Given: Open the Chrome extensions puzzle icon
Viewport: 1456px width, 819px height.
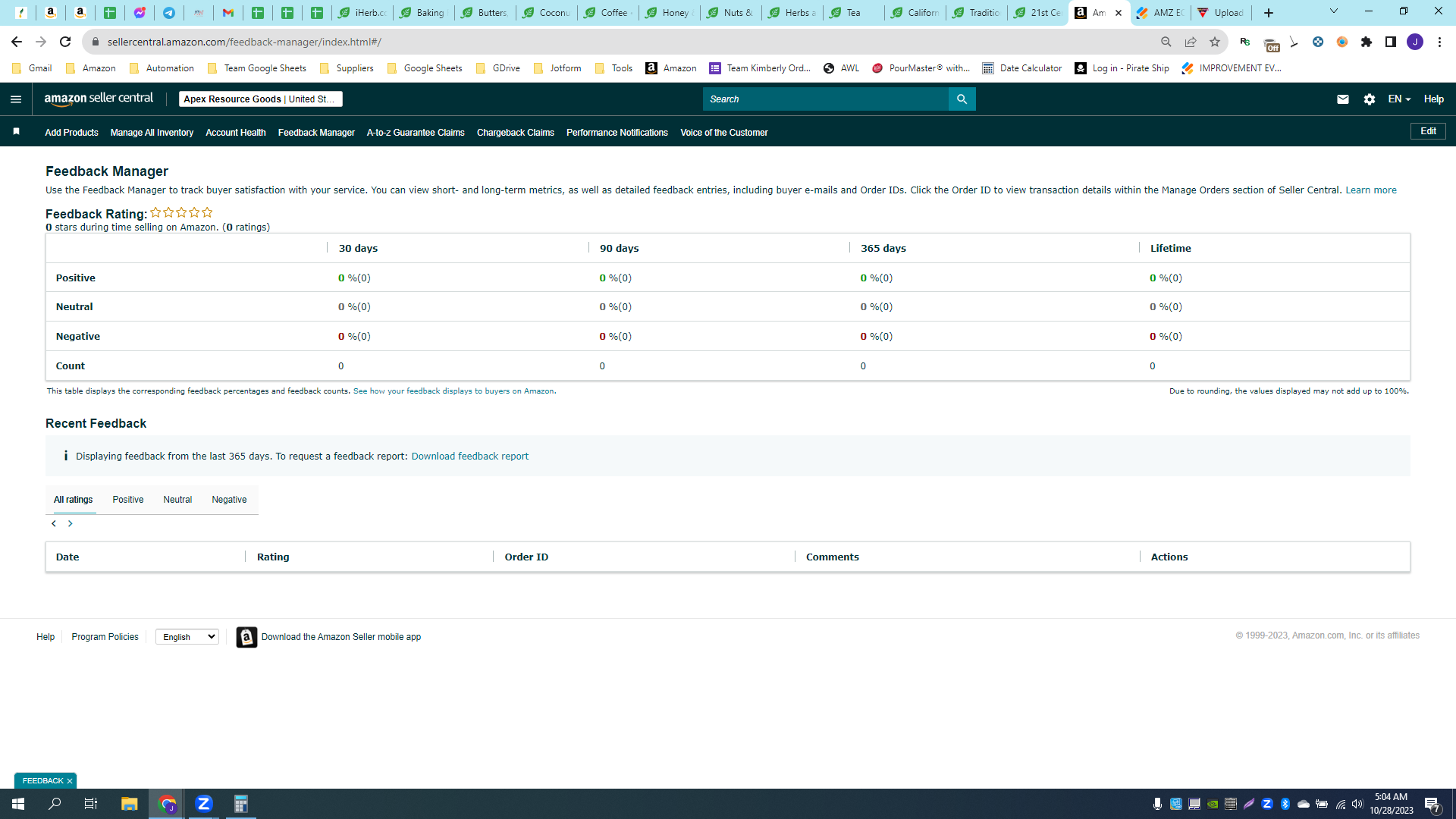Looking at the screenshot, I should coord(1367,42).
